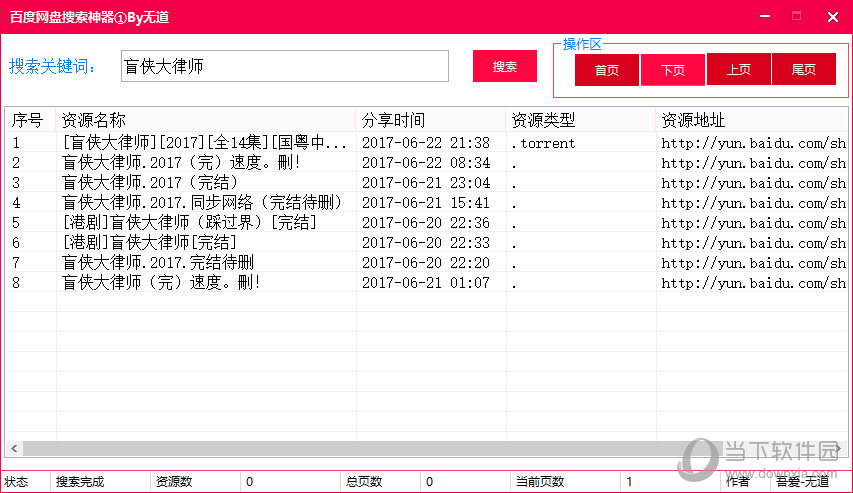Click share time 2017-06-21 23:04

pyautogui.click(x=426, y=183)
